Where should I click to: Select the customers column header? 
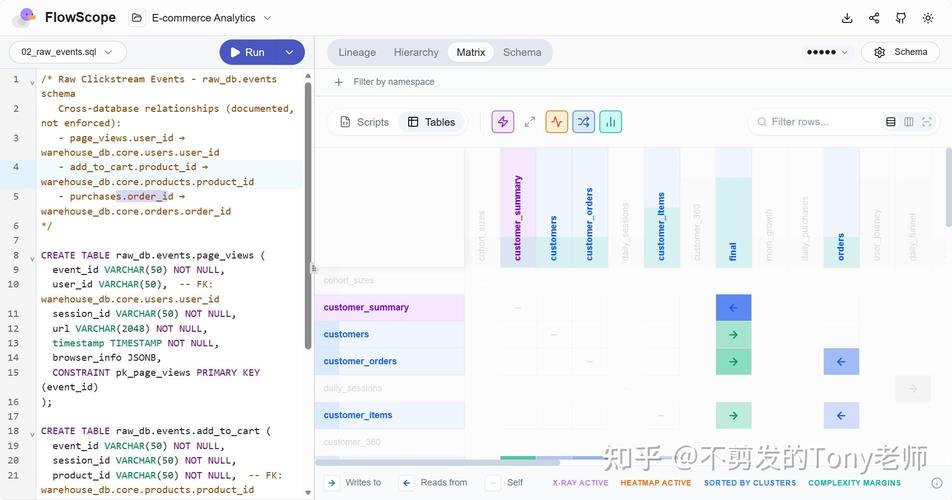[554, 208]
